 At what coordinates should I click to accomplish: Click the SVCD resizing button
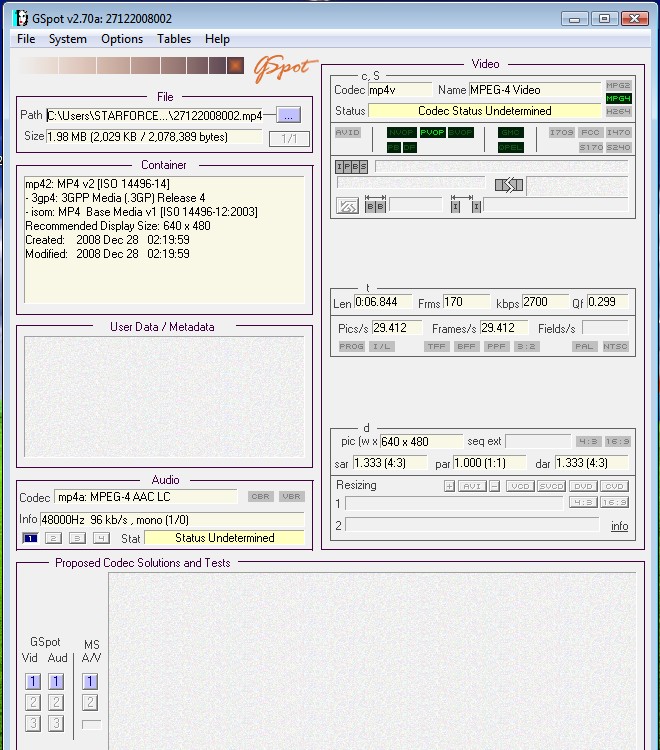551,486
